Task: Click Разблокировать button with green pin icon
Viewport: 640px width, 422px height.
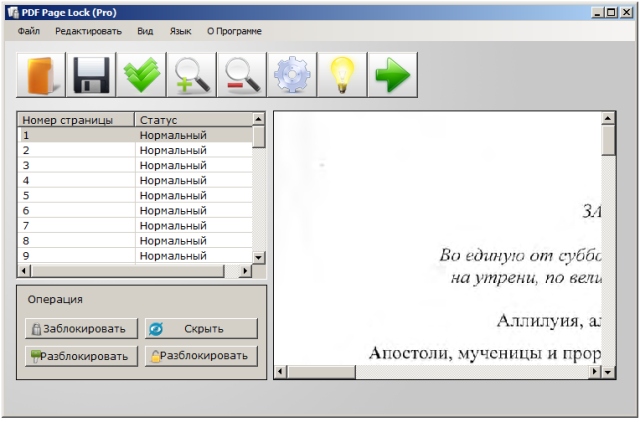Action: click(82, 356)
